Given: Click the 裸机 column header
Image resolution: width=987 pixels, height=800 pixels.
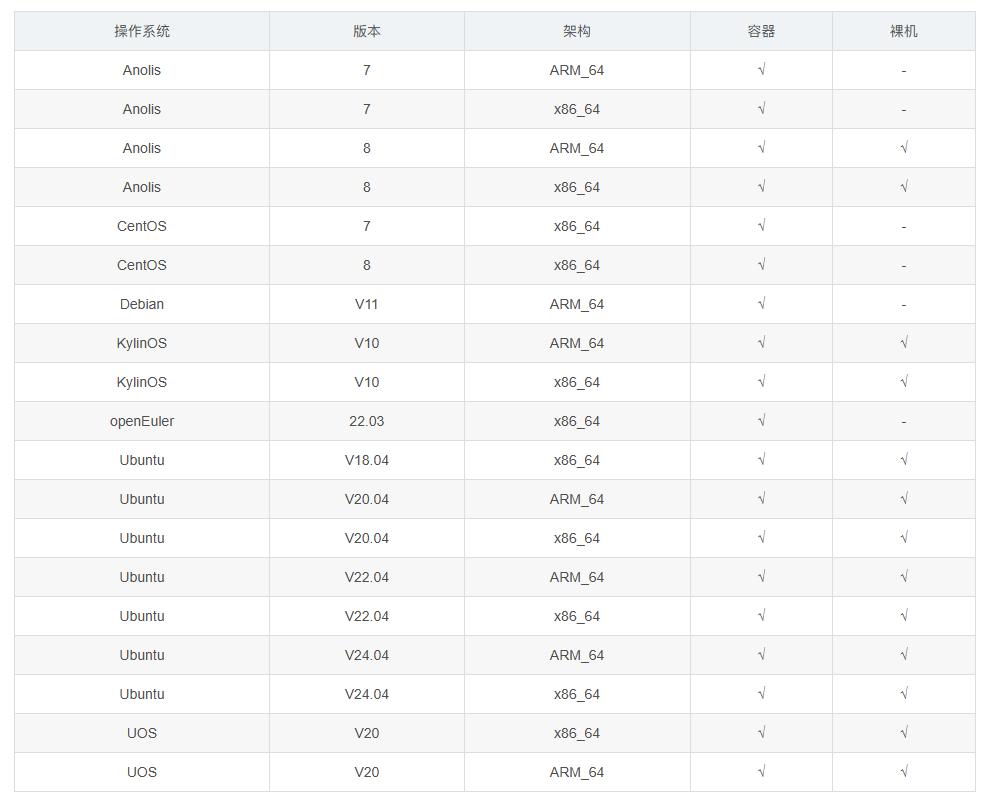Looking at the screenshot, I should pyautogui.click(x=903, y=31).
